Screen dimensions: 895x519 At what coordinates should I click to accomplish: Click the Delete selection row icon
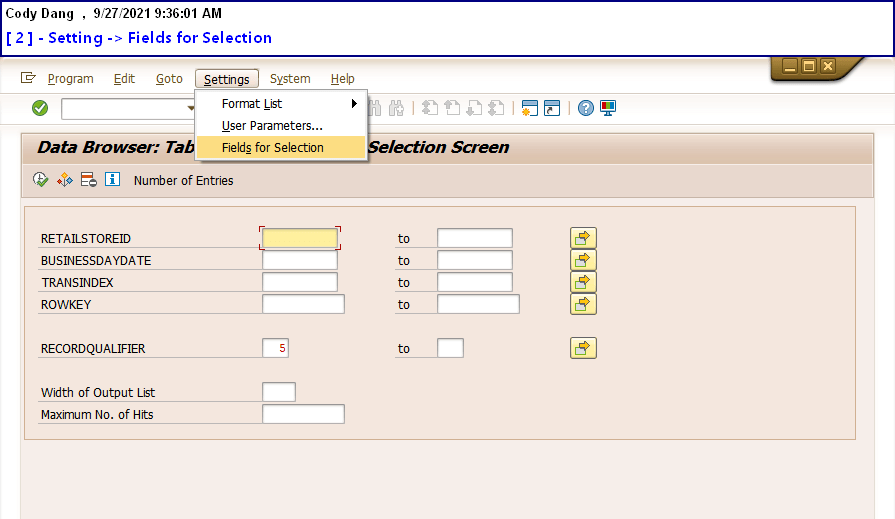click(88, 180)
